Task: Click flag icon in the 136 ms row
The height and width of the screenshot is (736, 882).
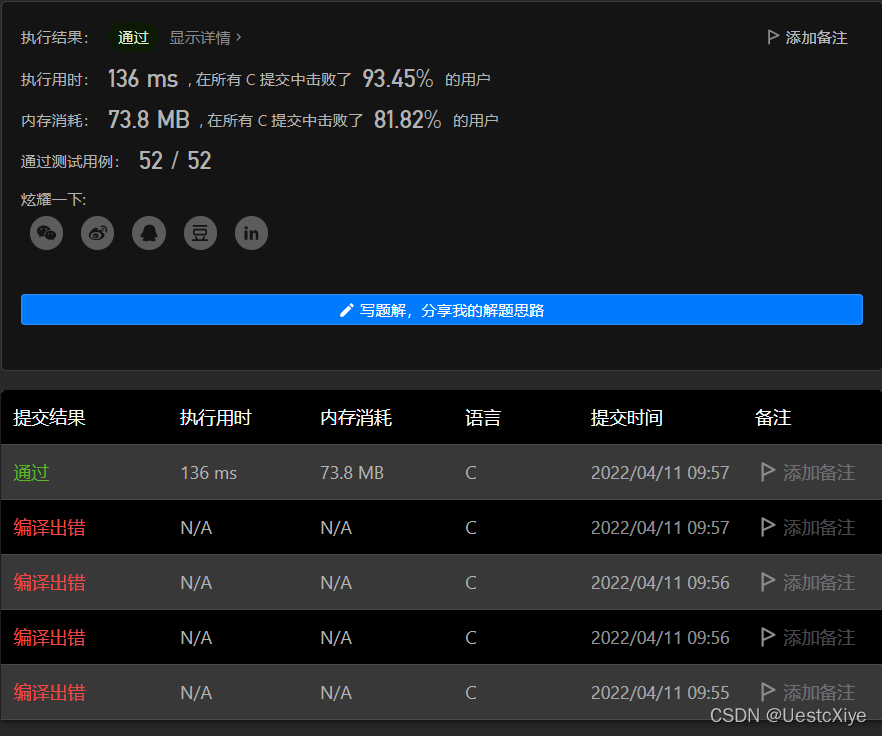Action: tap(767, 472)
